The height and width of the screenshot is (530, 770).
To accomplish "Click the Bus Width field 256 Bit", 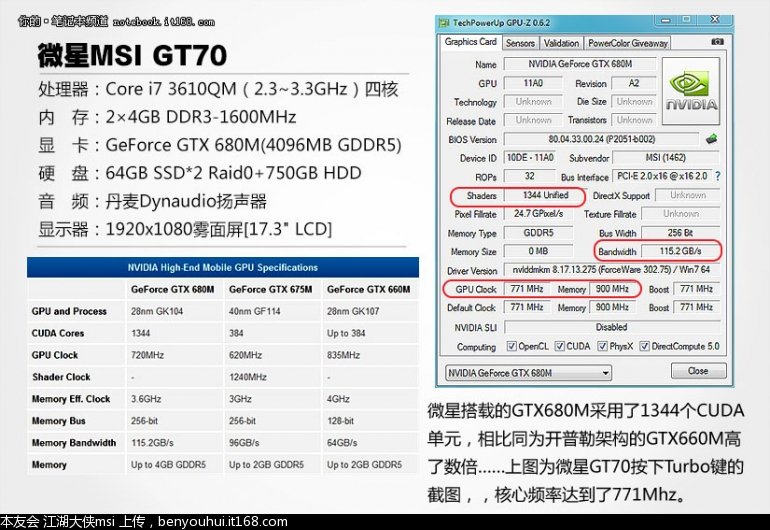I will pos(680,233).
